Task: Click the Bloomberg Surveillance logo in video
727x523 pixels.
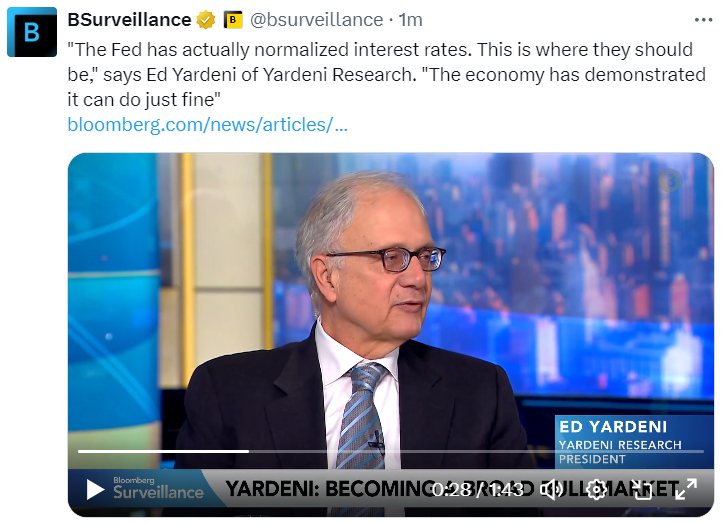Action: pyautogui.click(x=157, y=488)
